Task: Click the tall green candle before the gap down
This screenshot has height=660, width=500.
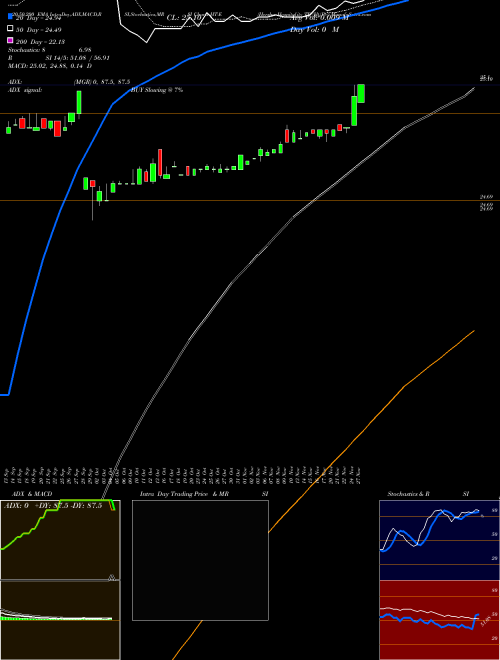Action: (79, 102)
